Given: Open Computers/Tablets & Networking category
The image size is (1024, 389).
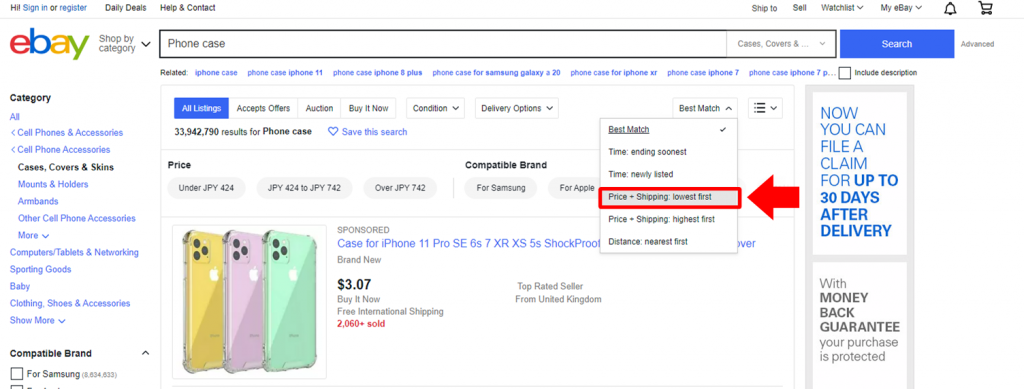Looking at the screenshot, I should pyautogui.click(x=74, y=252).
